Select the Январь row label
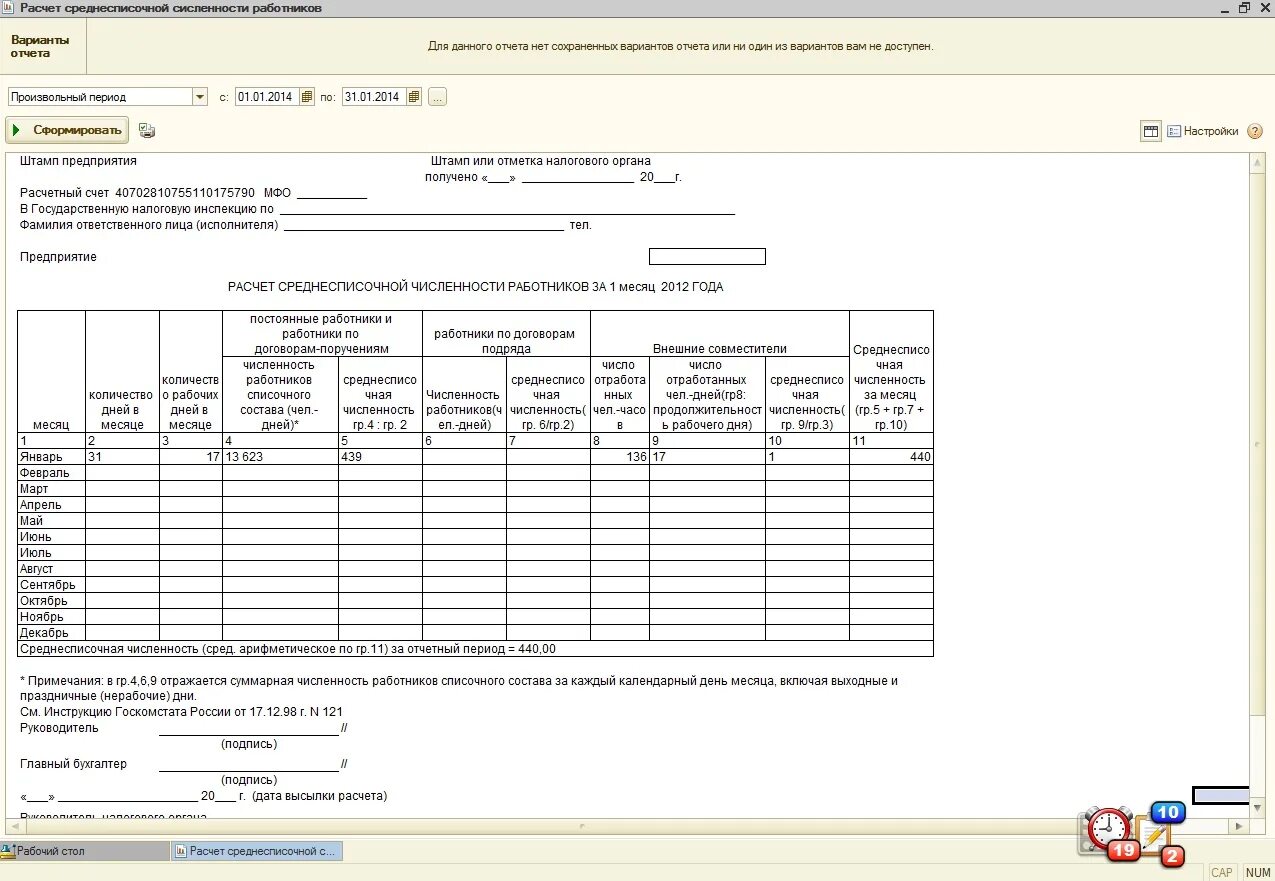The height and width of the screenshot is (881, 1275). (51, 457)
